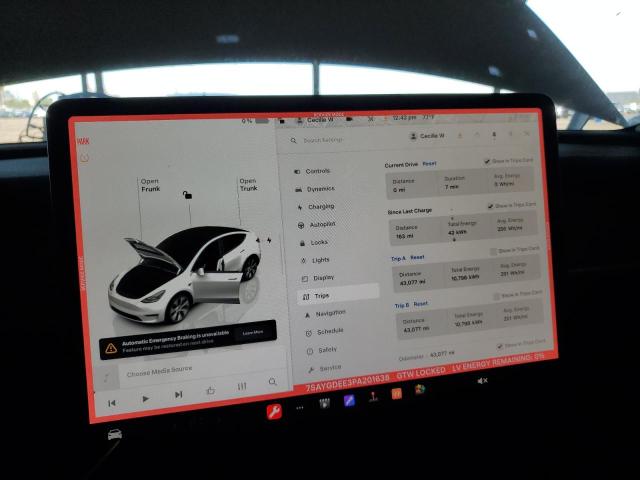
Task: Tap the thumbs-up like icon
Action: pos(210,390)
